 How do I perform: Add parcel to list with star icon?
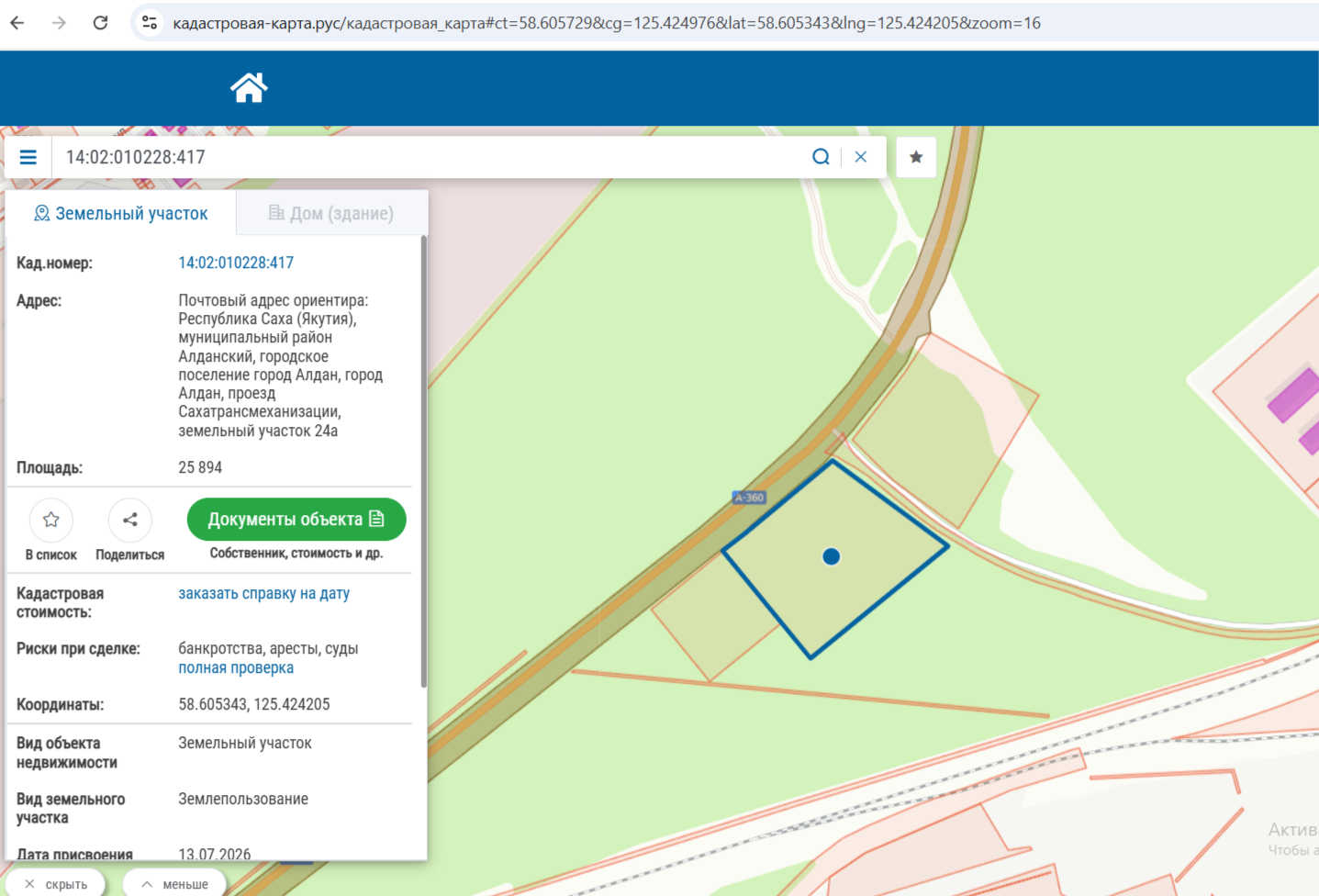tap(51, 520)
